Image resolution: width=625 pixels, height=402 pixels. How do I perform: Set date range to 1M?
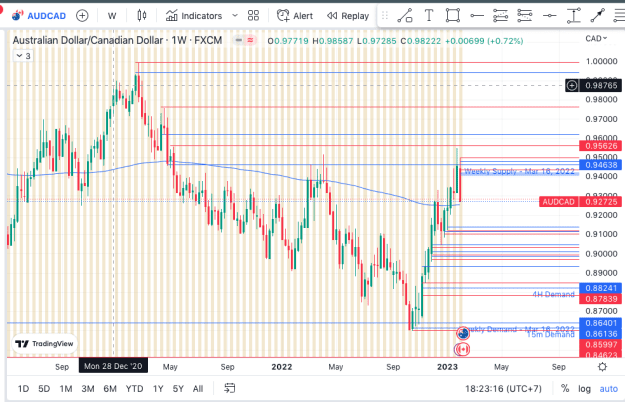66,388
